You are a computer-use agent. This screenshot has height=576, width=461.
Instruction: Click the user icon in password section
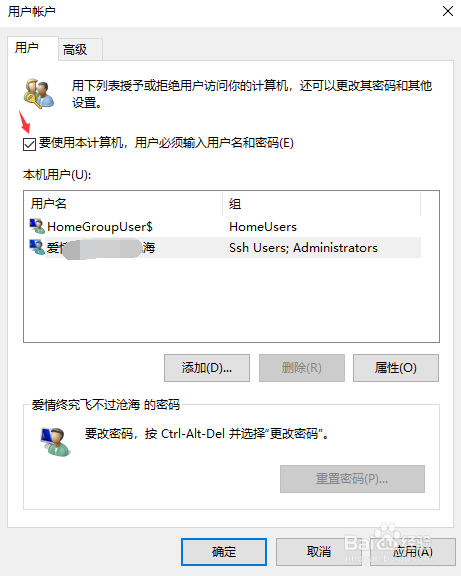point(55,441)
